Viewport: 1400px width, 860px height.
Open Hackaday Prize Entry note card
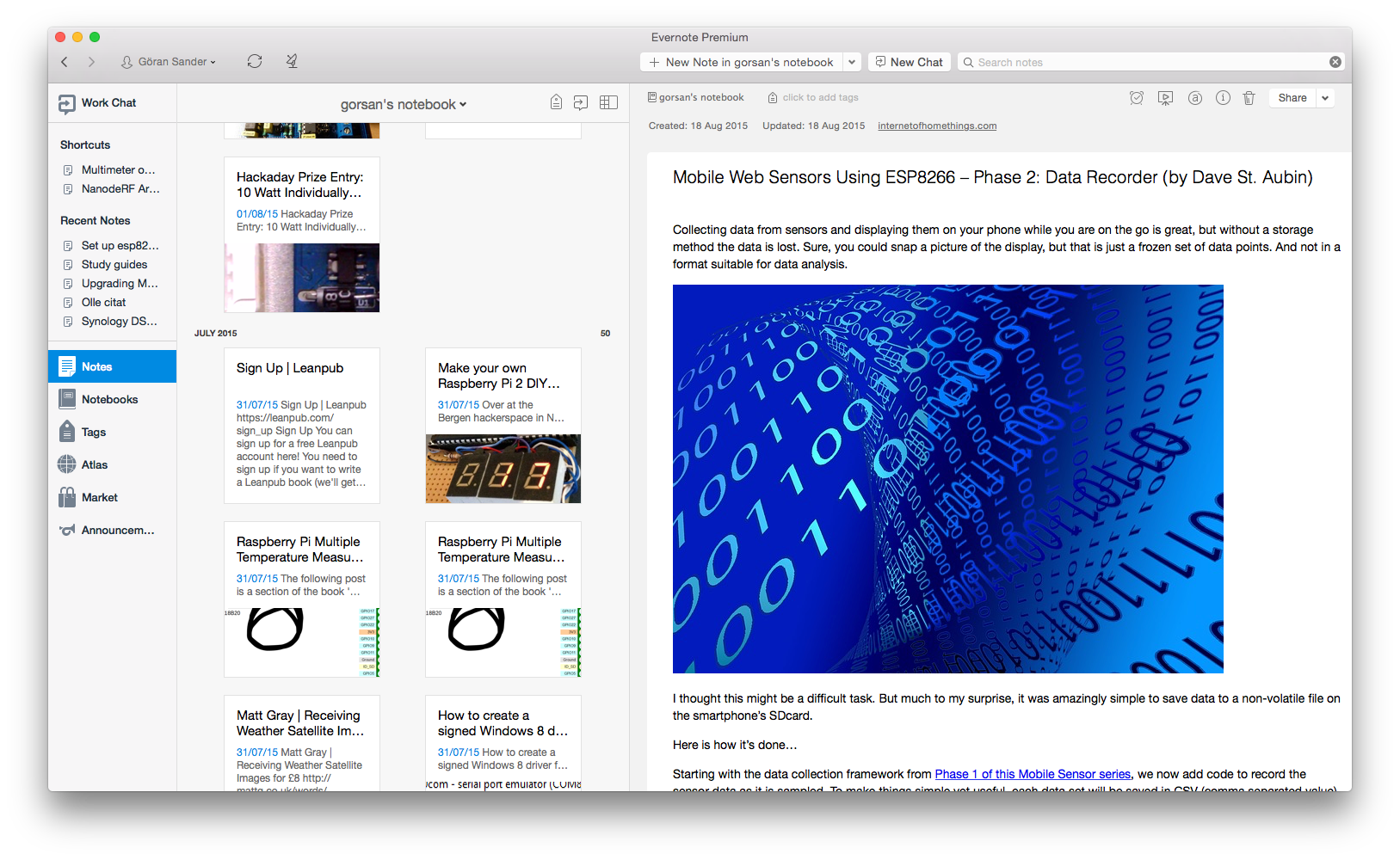(x=302, y=235)
